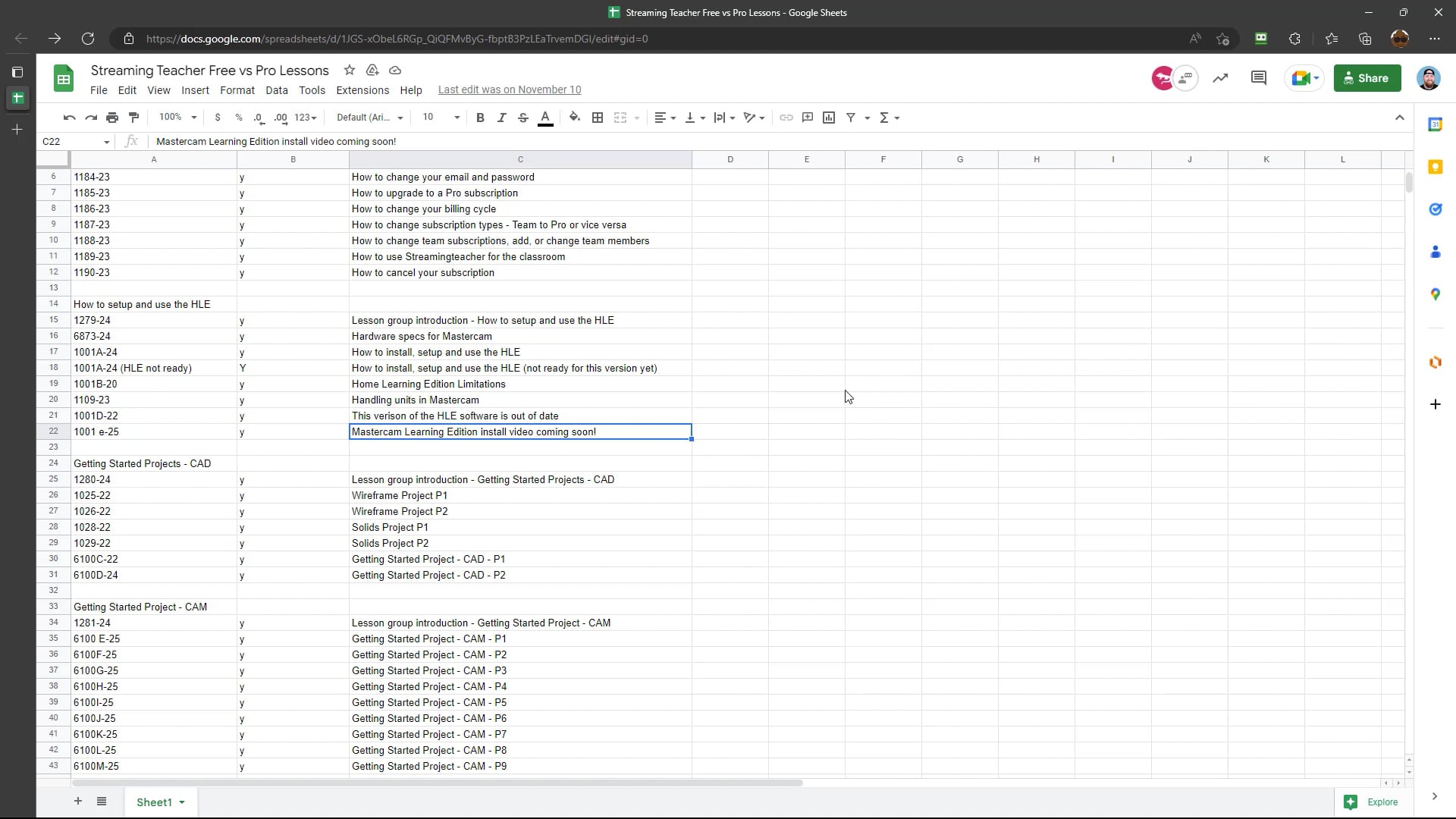Open the Borders tool
Screen dimensions: 1456x819
coord(598,118)
